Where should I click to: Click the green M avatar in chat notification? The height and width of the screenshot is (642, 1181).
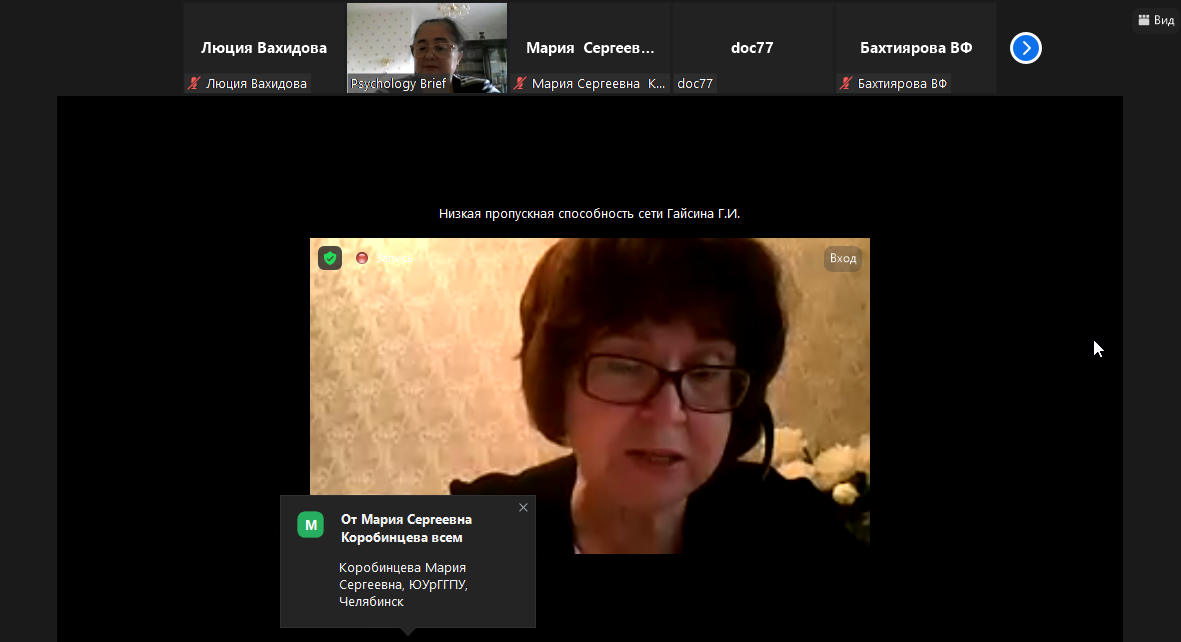pos(311,524)
